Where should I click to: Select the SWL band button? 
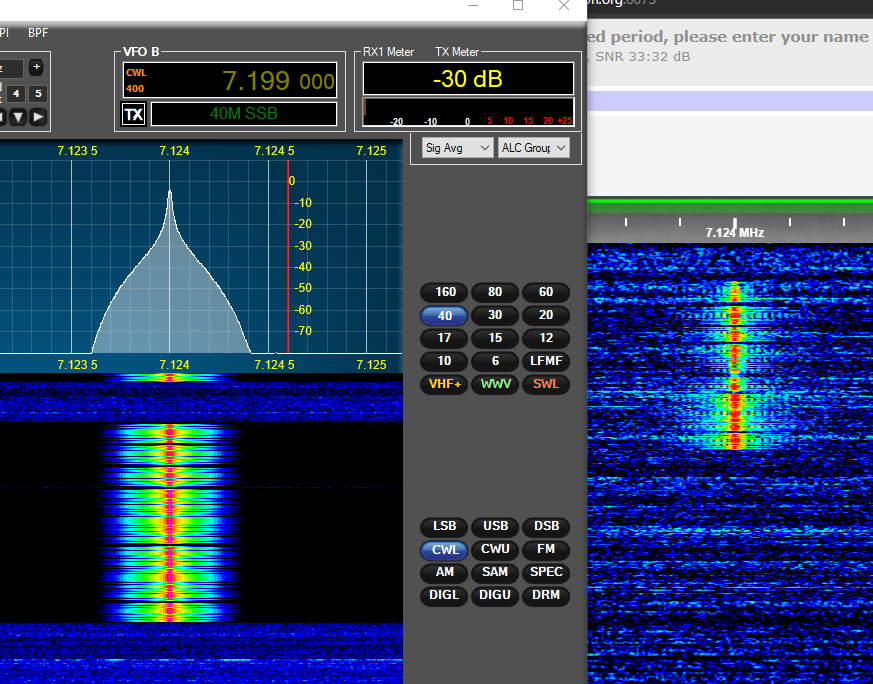[x=546, y=384]
